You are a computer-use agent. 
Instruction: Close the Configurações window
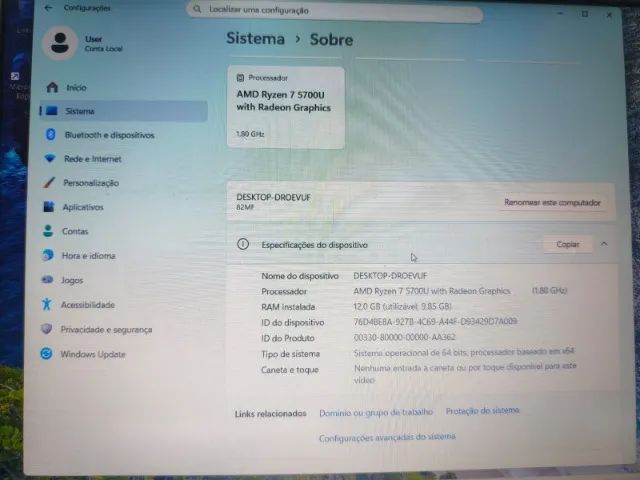point(609,15)
